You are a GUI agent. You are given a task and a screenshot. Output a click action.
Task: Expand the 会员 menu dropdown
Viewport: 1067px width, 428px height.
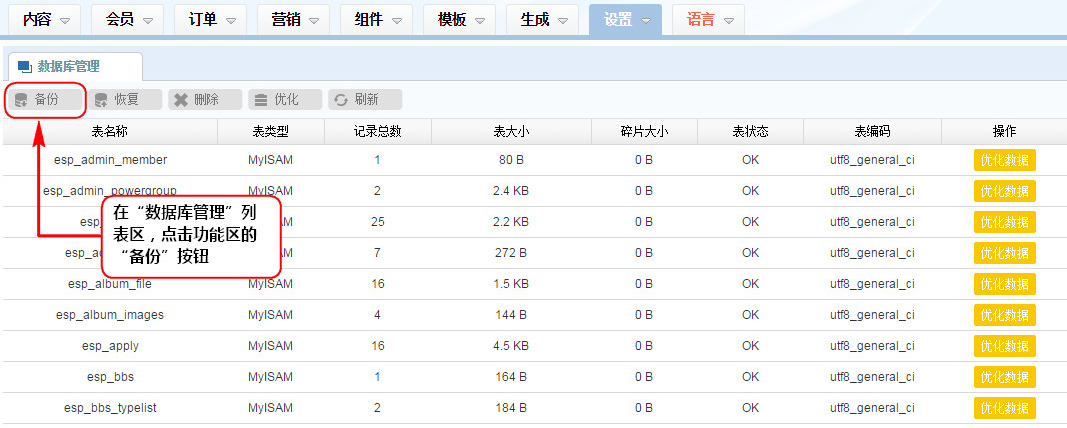point(147,20)
